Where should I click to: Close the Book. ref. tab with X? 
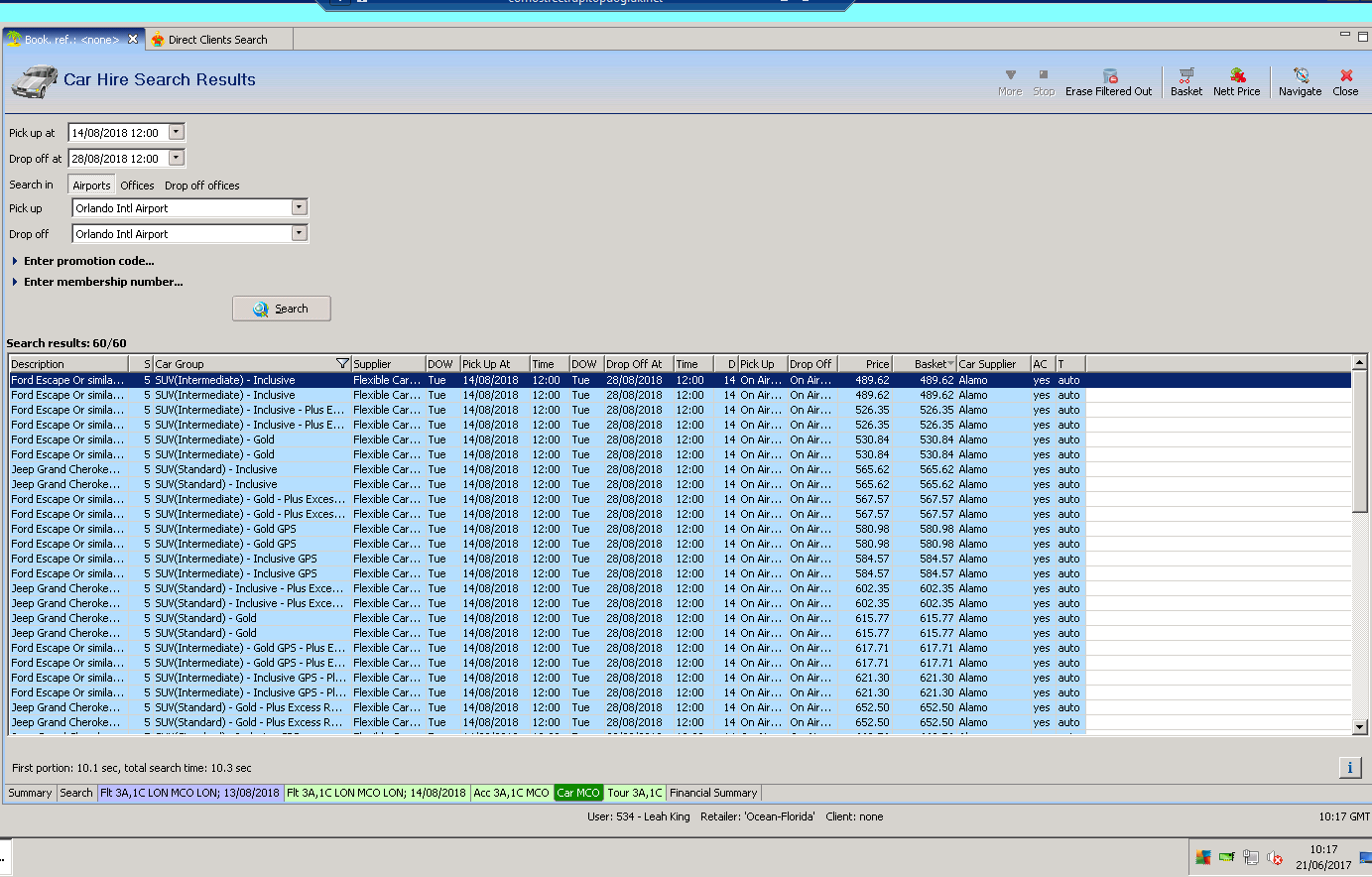point(133,40)
